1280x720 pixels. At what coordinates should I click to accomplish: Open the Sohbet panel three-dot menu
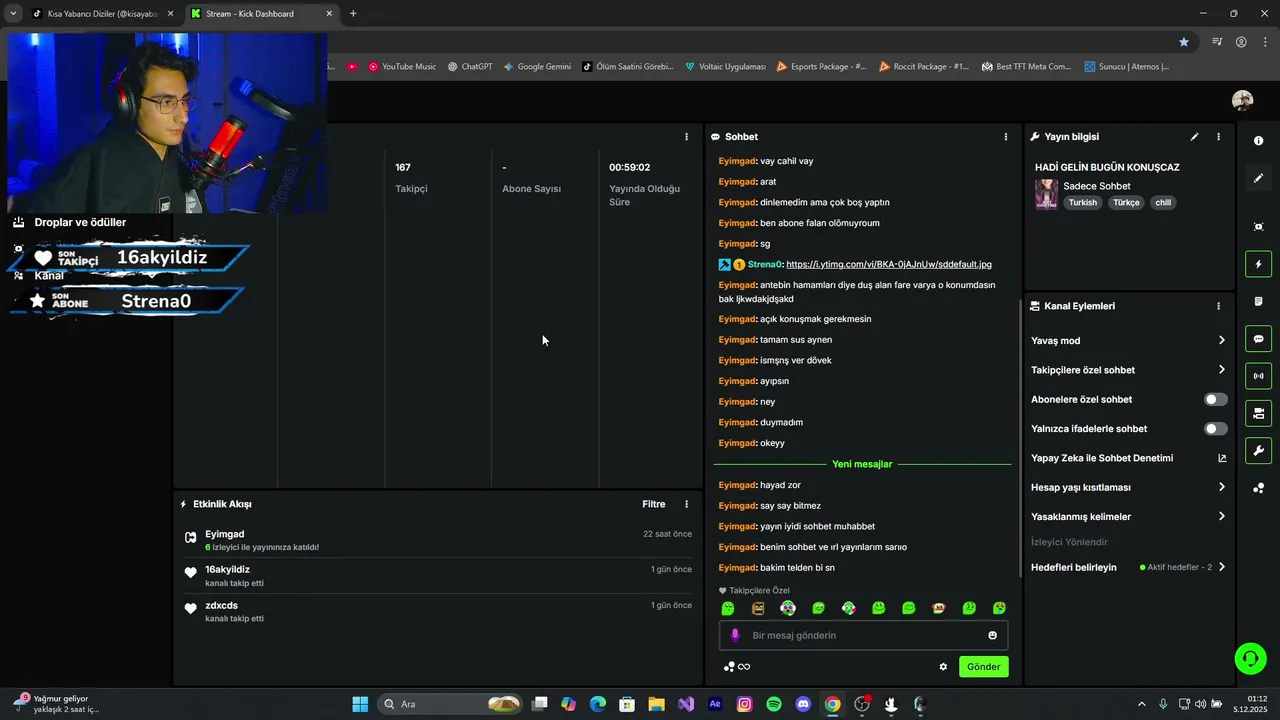pyautogui.click(x=1006, y=137)
